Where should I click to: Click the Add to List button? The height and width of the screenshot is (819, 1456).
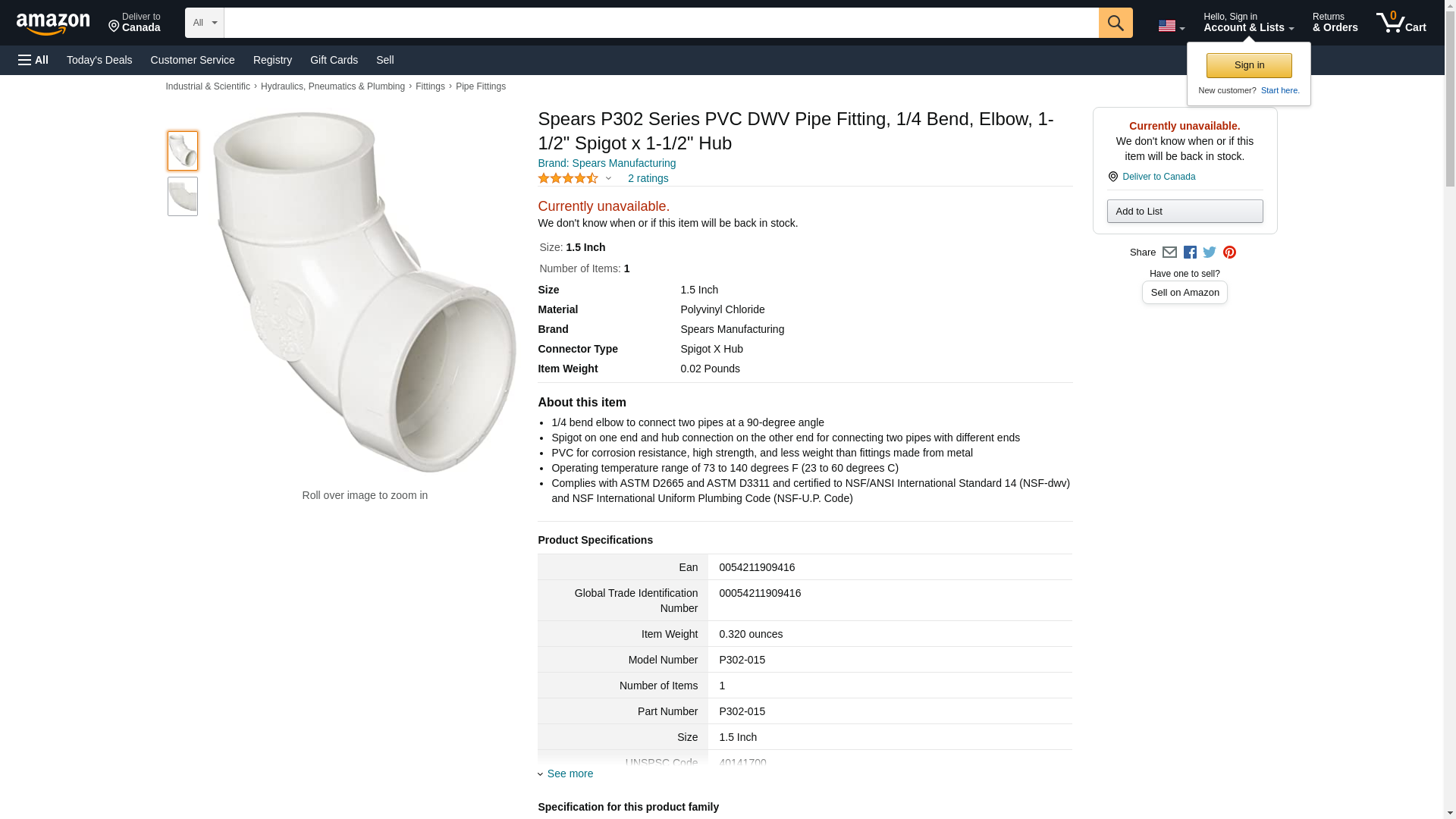point(1185,211)
